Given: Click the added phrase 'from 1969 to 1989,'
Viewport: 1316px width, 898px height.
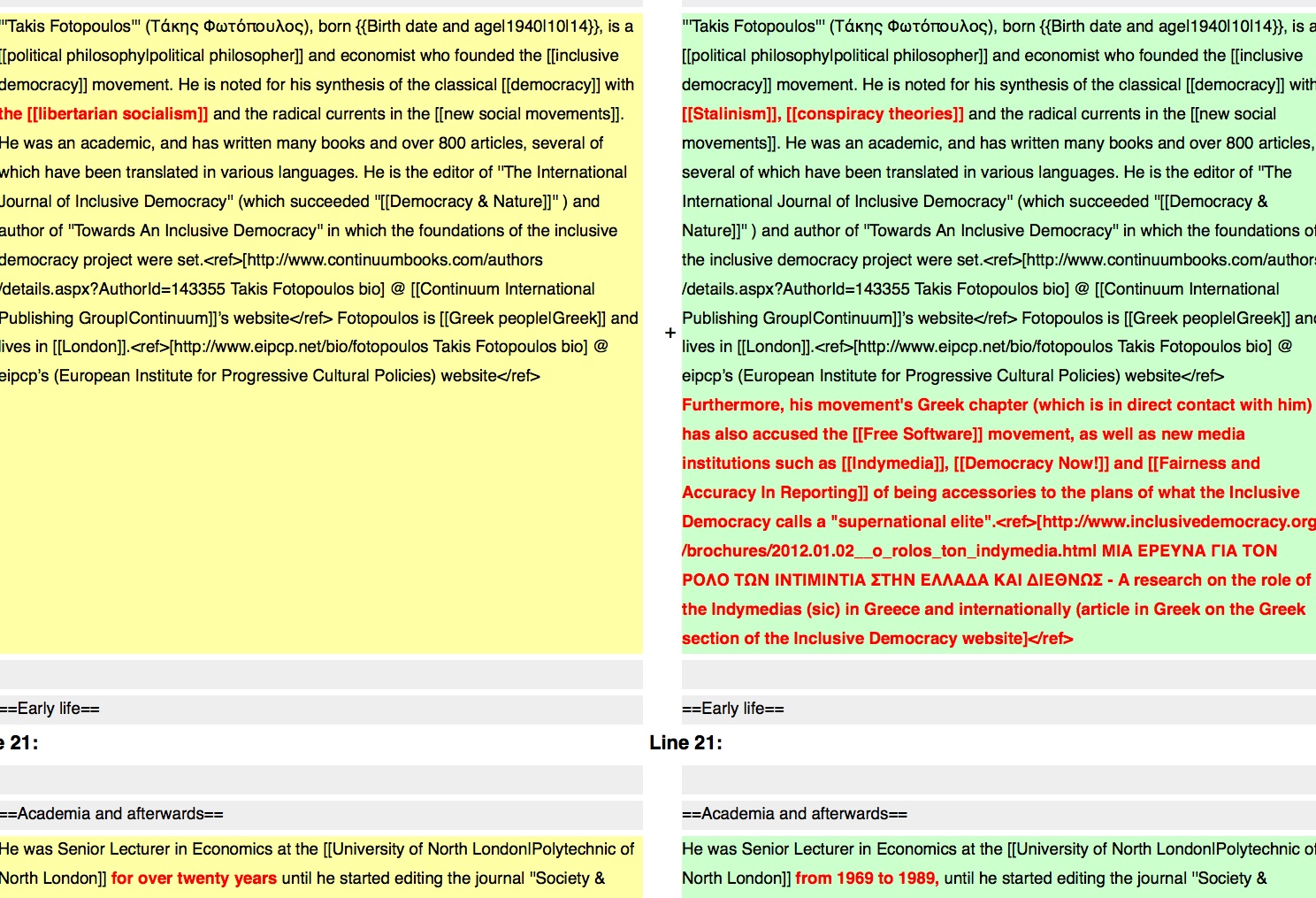Looking at the screenshot, I should click(x=867, y=879).
